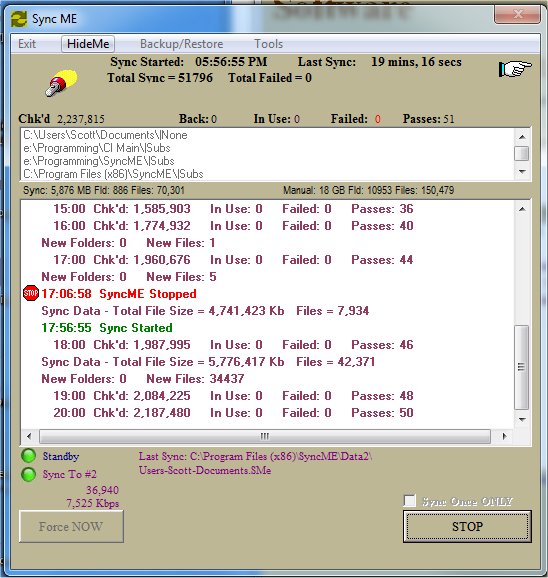The image size is (548, 578).
Task: Click log panel vertical scrollbar thumb
Action: [521, 367]
